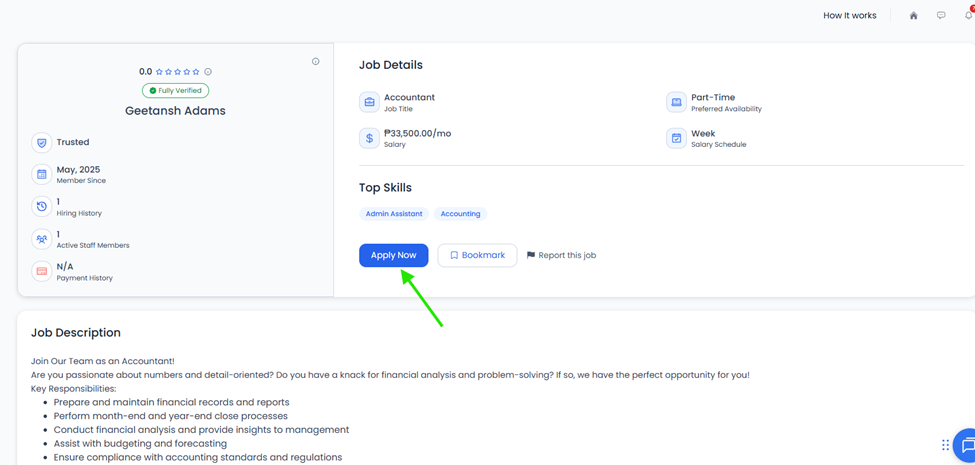
Task: Click the Salary Schedule calendar icon
Action: [677, 138]
